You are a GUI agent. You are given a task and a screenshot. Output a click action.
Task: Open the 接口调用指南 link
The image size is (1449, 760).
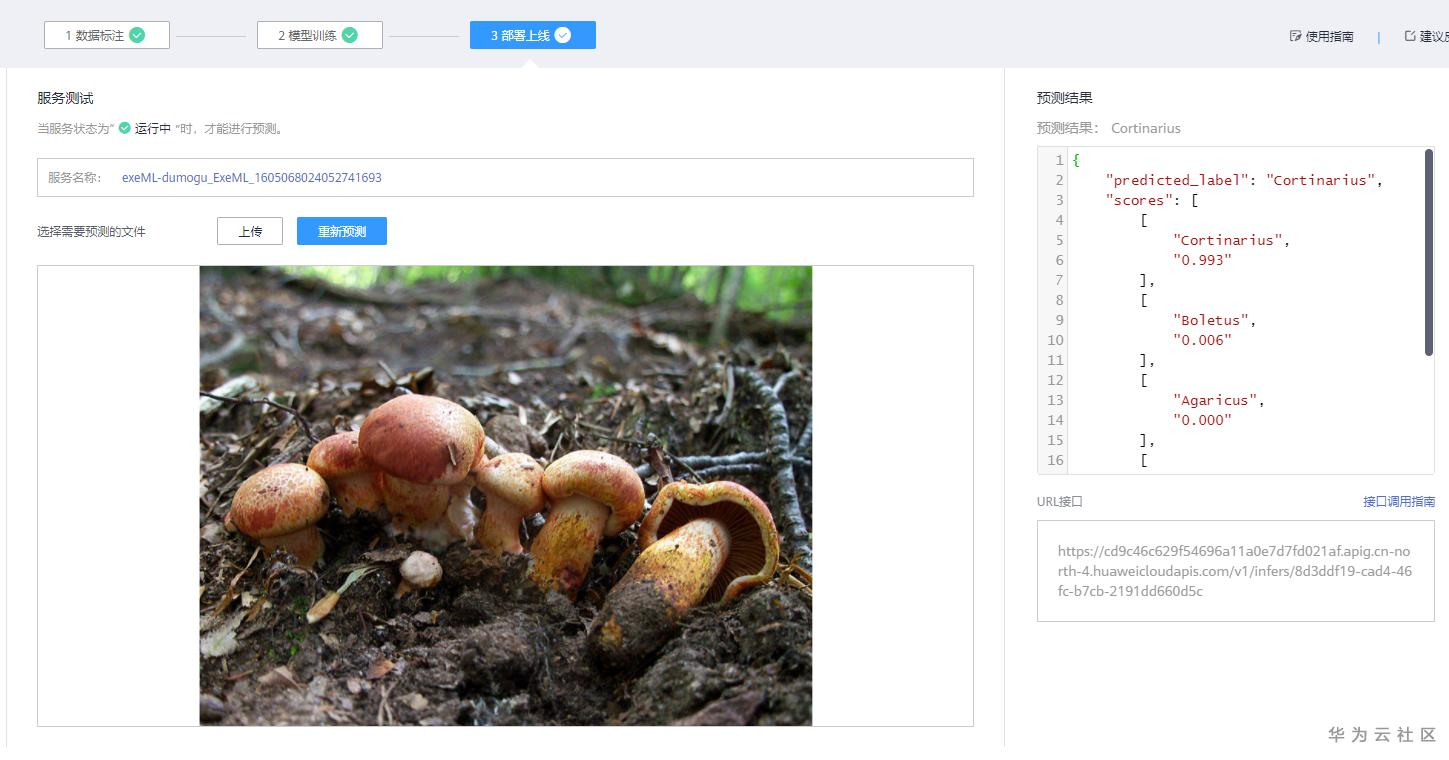pyautogui.click(x=1399, y=502)
